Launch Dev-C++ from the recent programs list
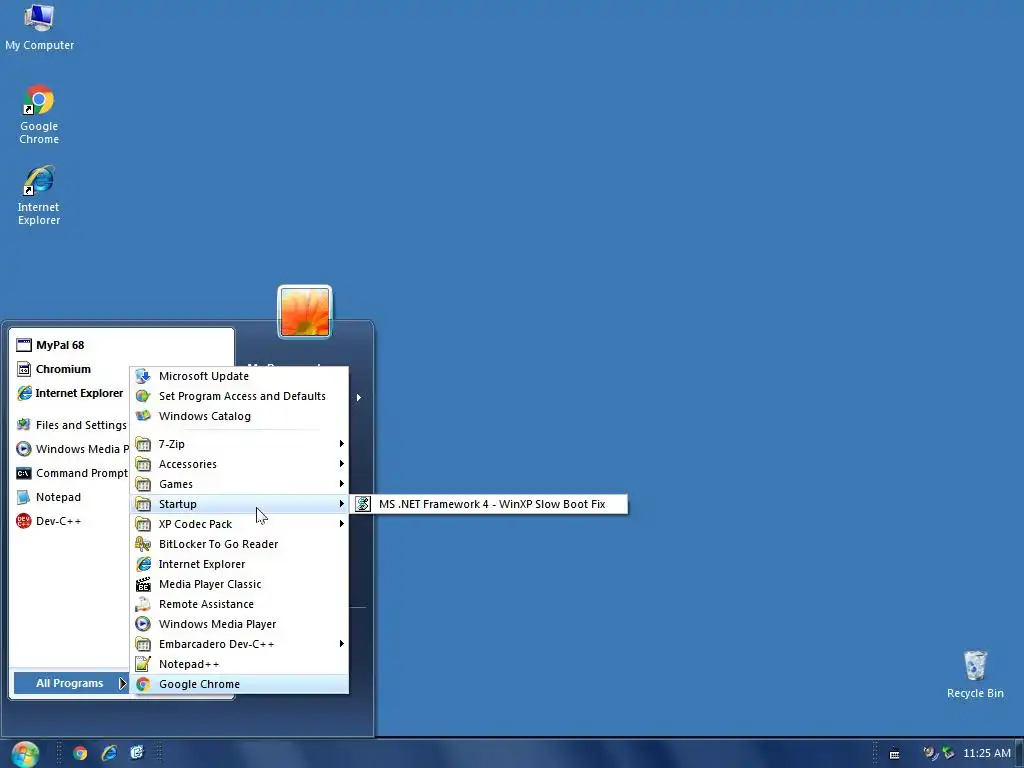1024x768 pixels. click(x=72, y=521)
